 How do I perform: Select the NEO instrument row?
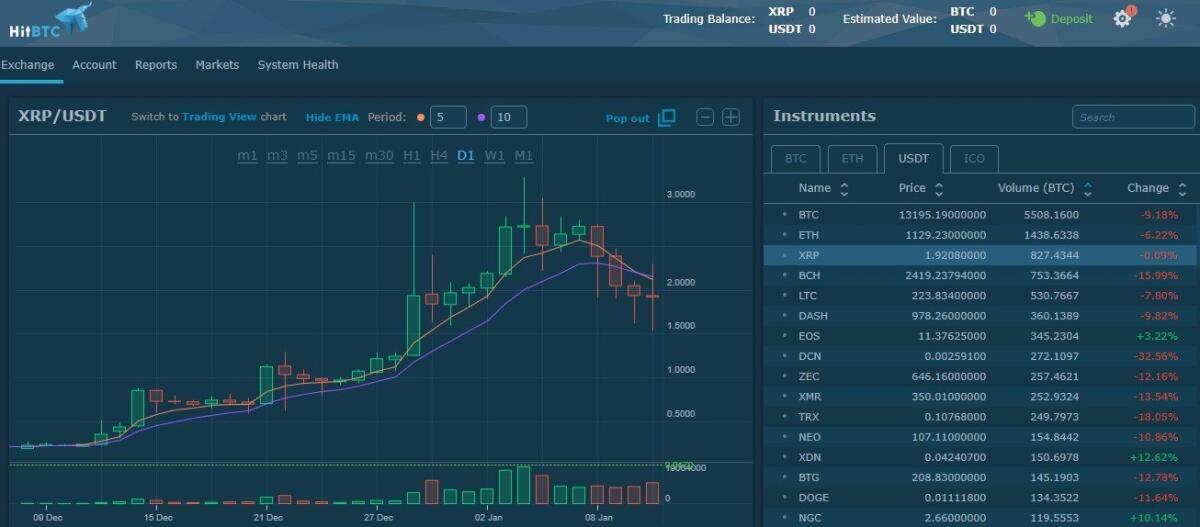point(981,437)
